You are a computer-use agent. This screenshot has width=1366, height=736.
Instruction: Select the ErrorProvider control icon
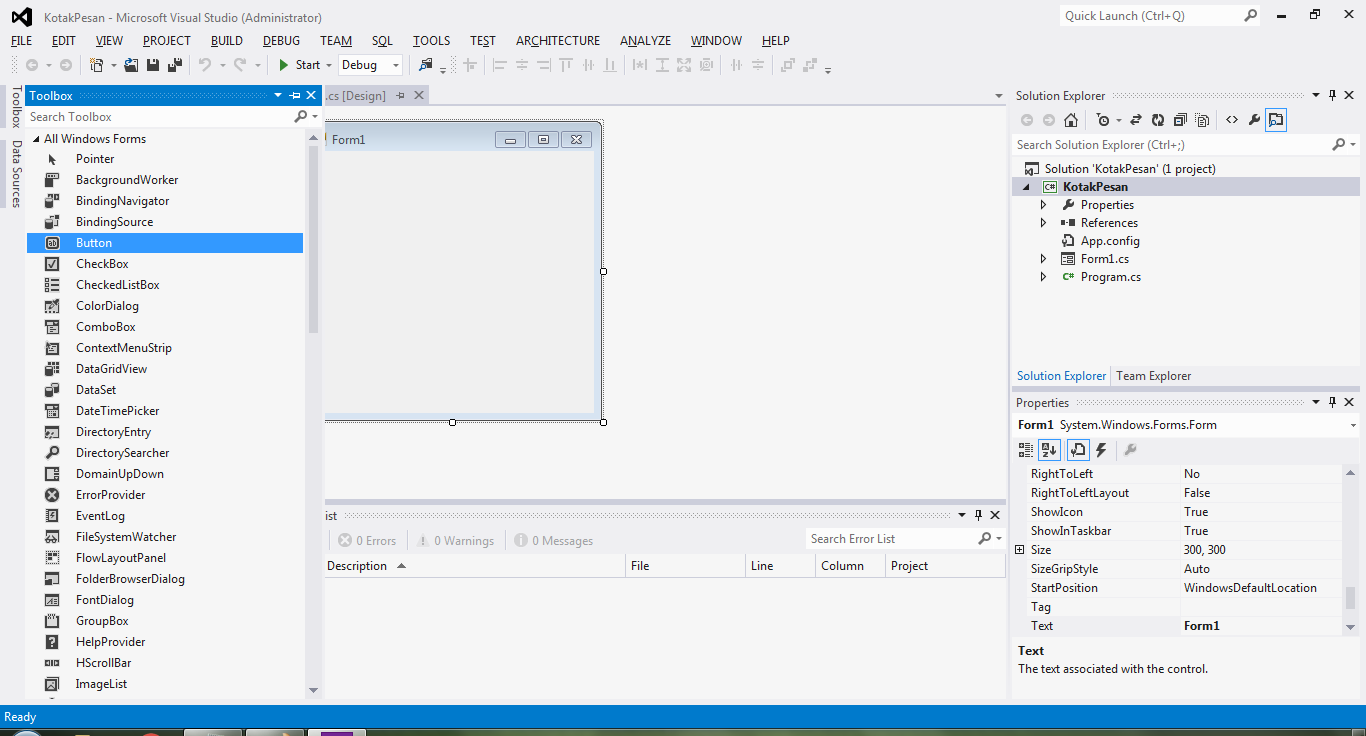(x=53, y=495)
